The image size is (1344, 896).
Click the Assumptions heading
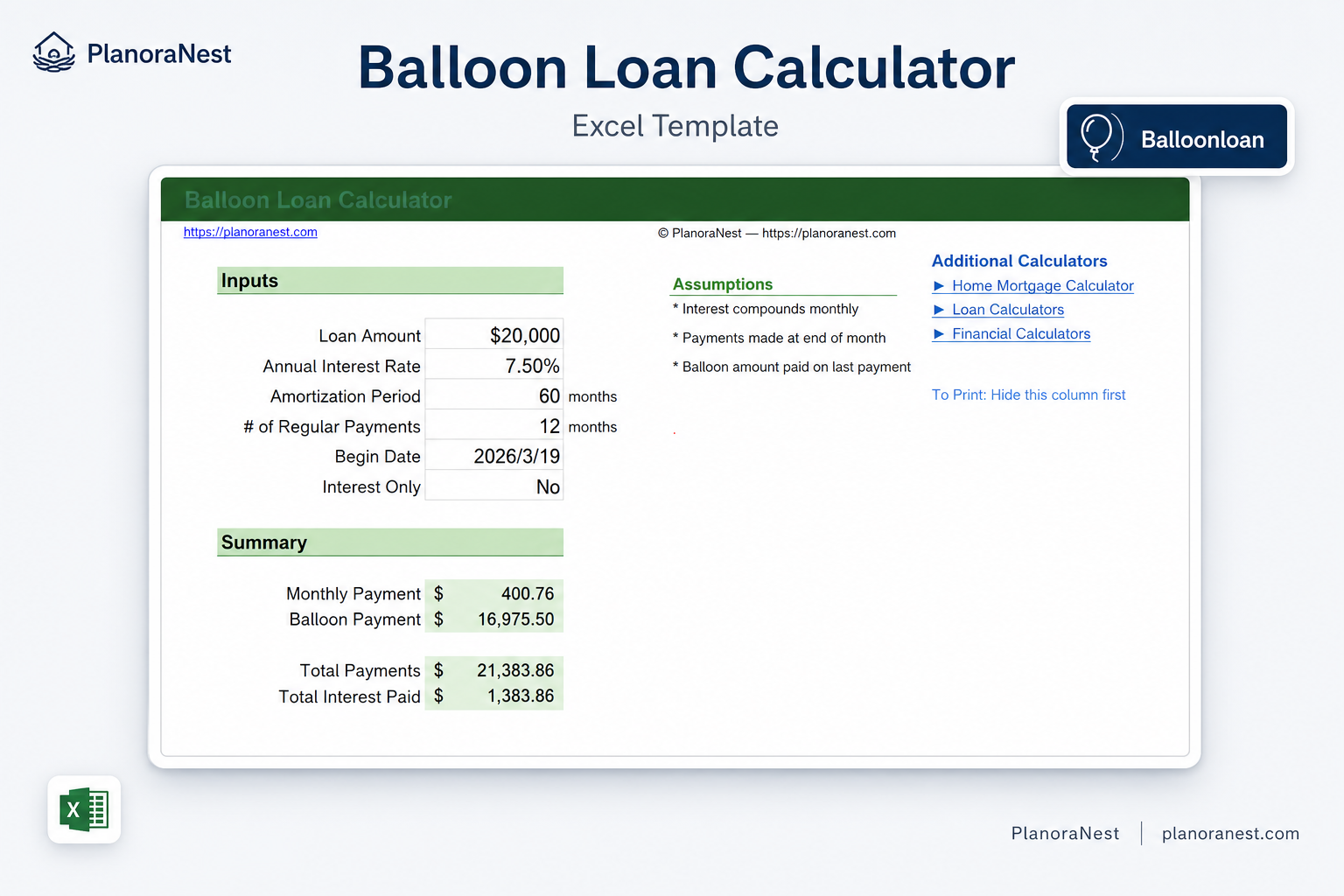pos(723,284)
